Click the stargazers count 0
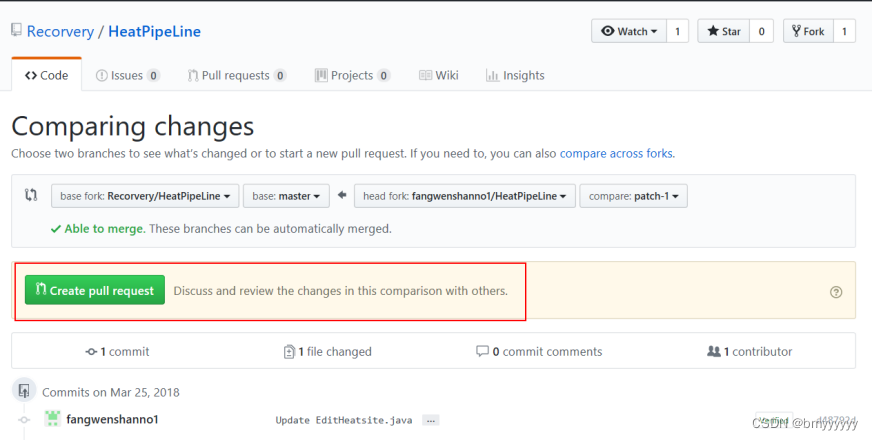Viewport: 873px width, 440px height. pos(762,31)
